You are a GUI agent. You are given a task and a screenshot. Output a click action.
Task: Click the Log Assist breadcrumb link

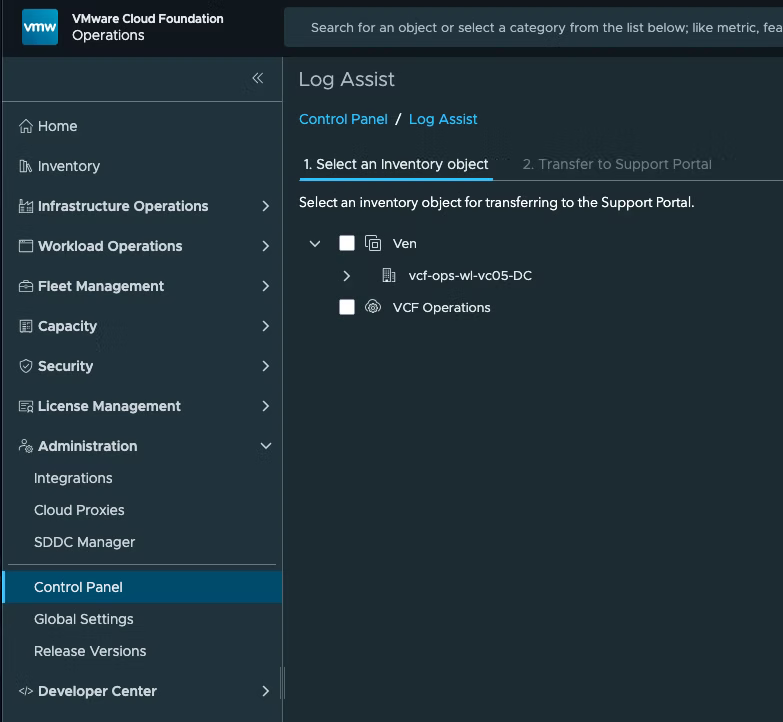click(x=443, y=119)
